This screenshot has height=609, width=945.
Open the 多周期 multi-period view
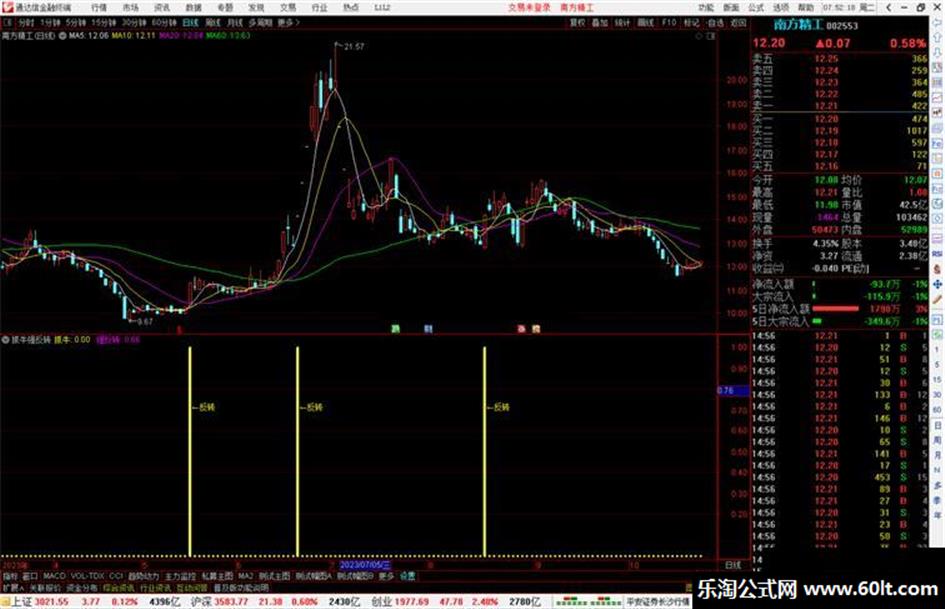pyautogui.click(x=260, y=22)
